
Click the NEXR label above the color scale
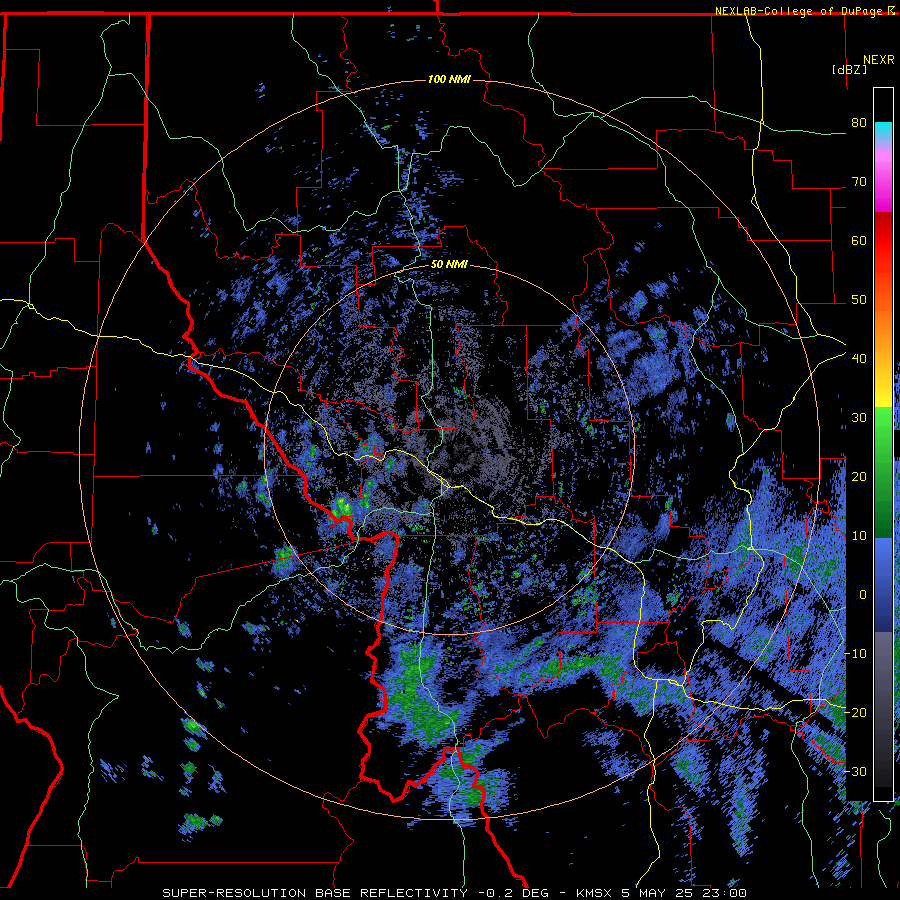[879, 60]
